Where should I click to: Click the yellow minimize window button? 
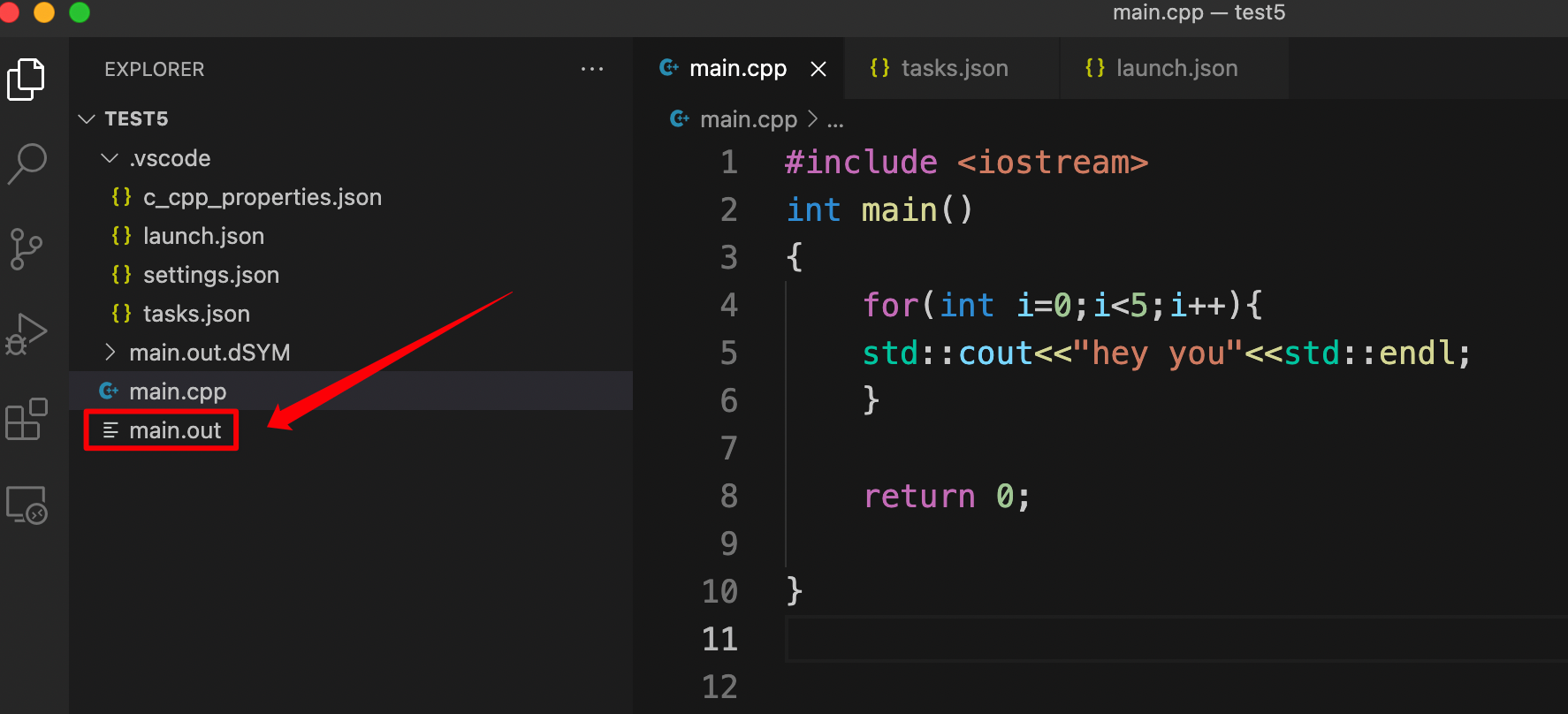44,12
